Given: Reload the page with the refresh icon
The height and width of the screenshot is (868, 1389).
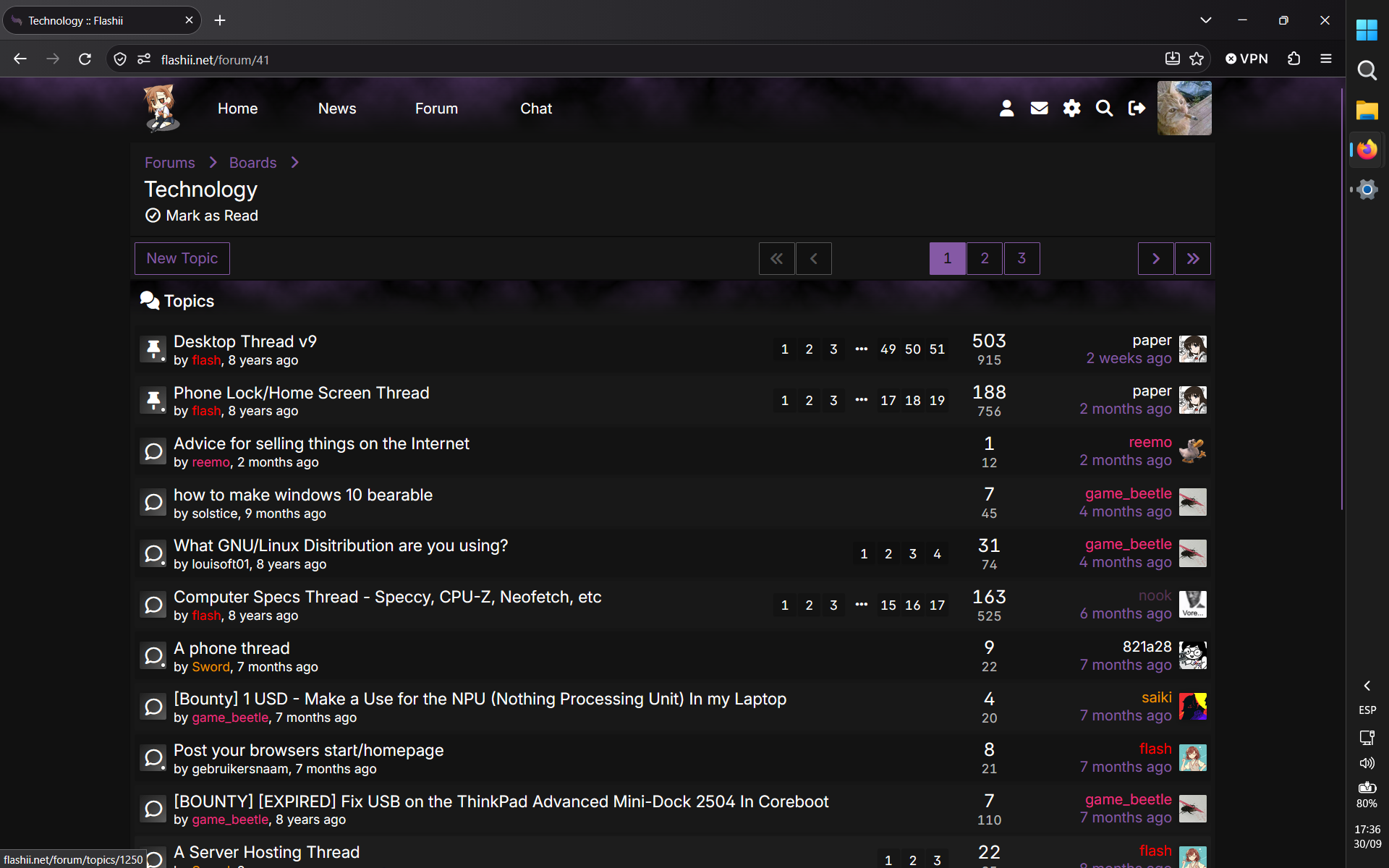Looking at the screenshot, I should pyautogui.click(x=85, y=59).
